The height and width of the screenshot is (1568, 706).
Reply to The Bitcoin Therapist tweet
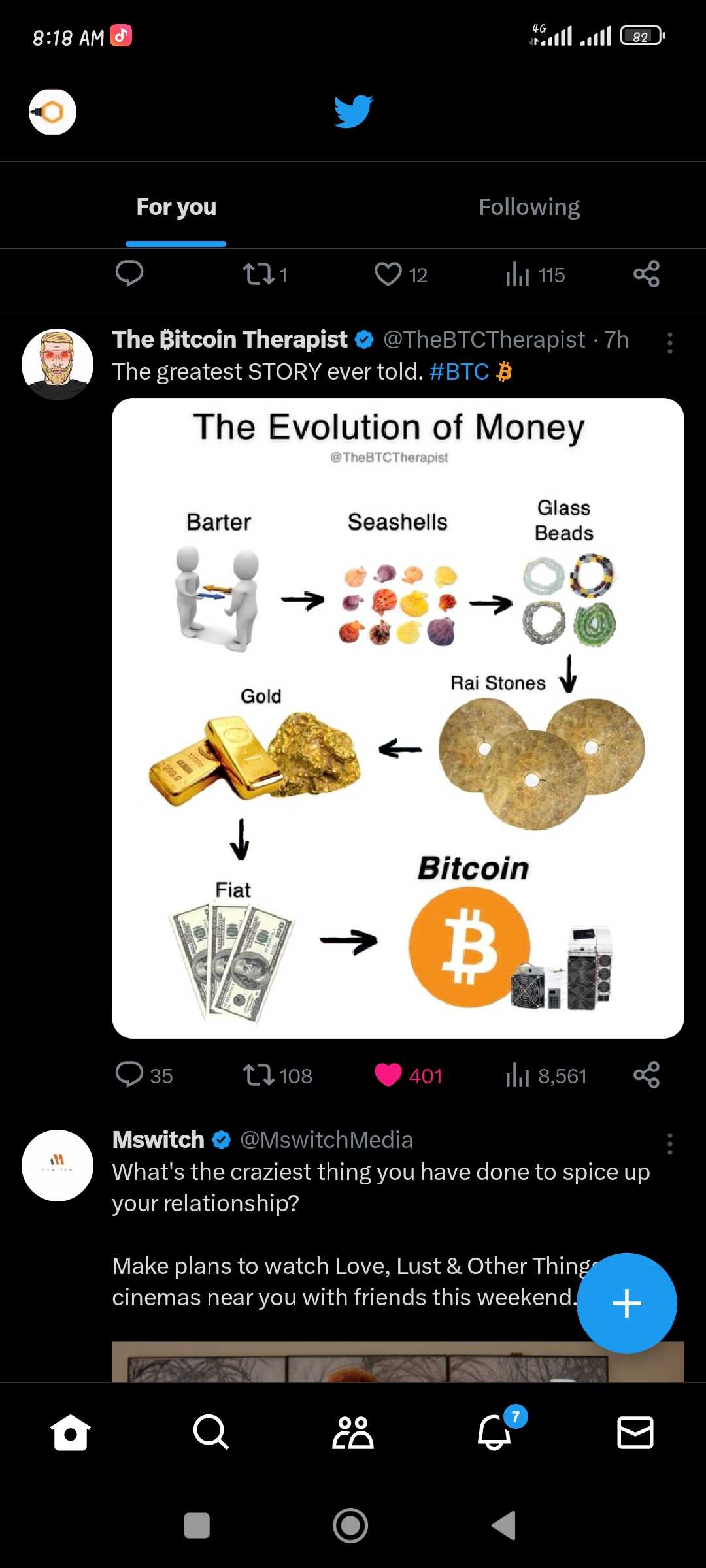(x=129, y=1075)
